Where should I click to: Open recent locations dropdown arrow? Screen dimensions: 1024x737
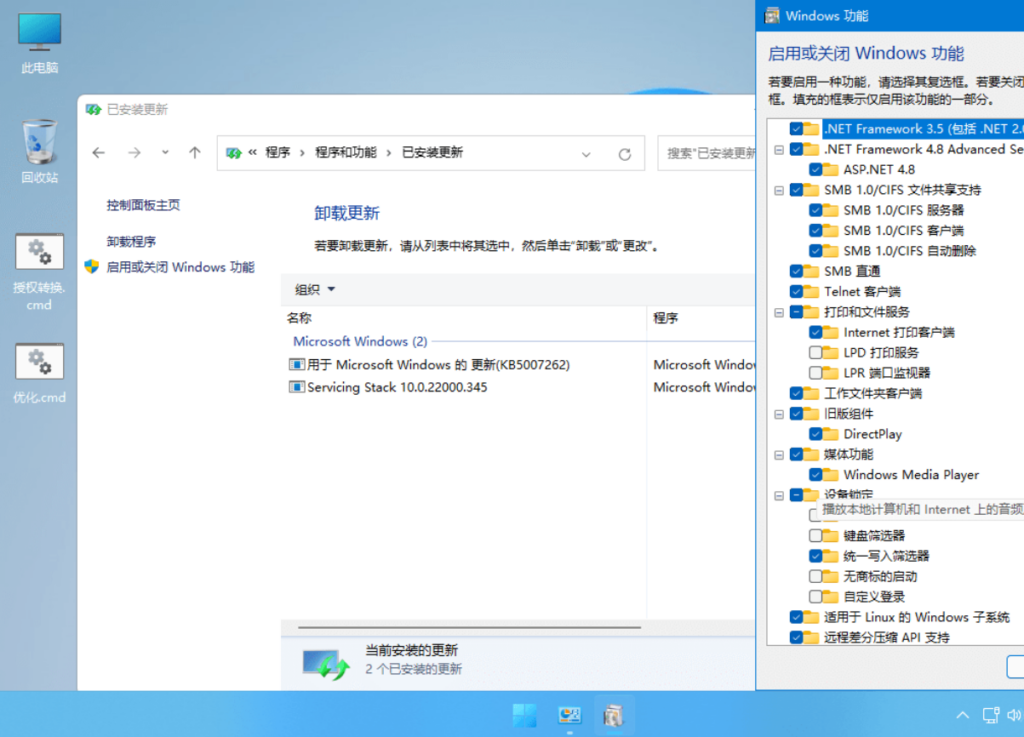click(x=165, y=153)
